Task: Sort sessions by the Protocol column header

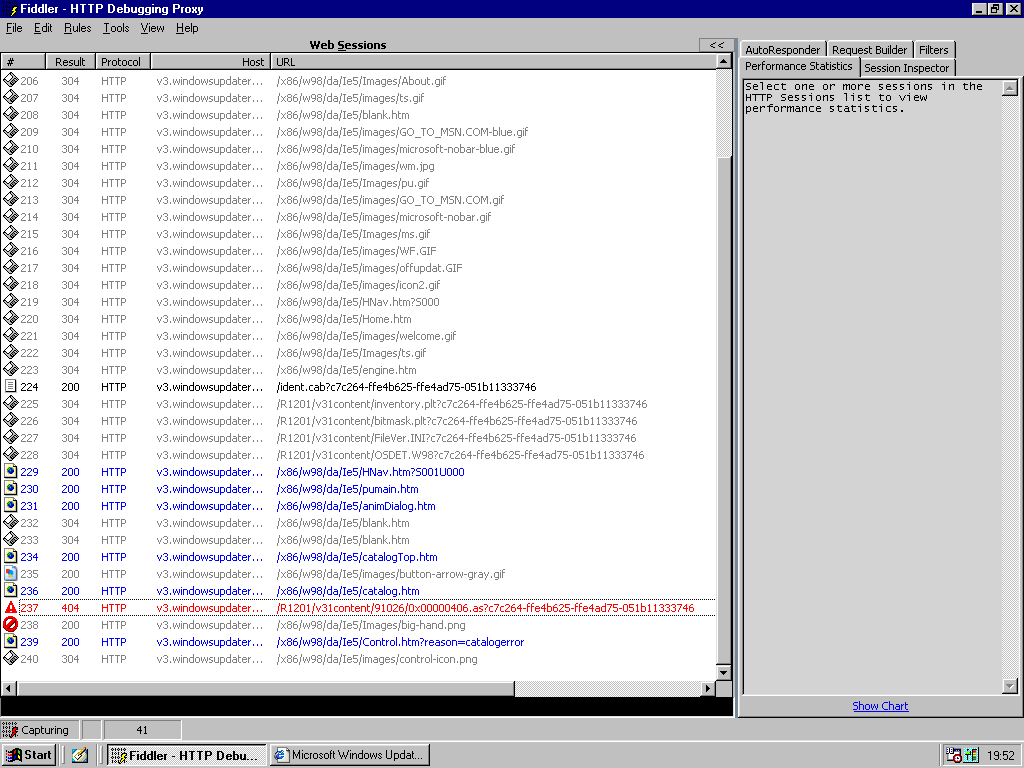Action: [123, 62]
